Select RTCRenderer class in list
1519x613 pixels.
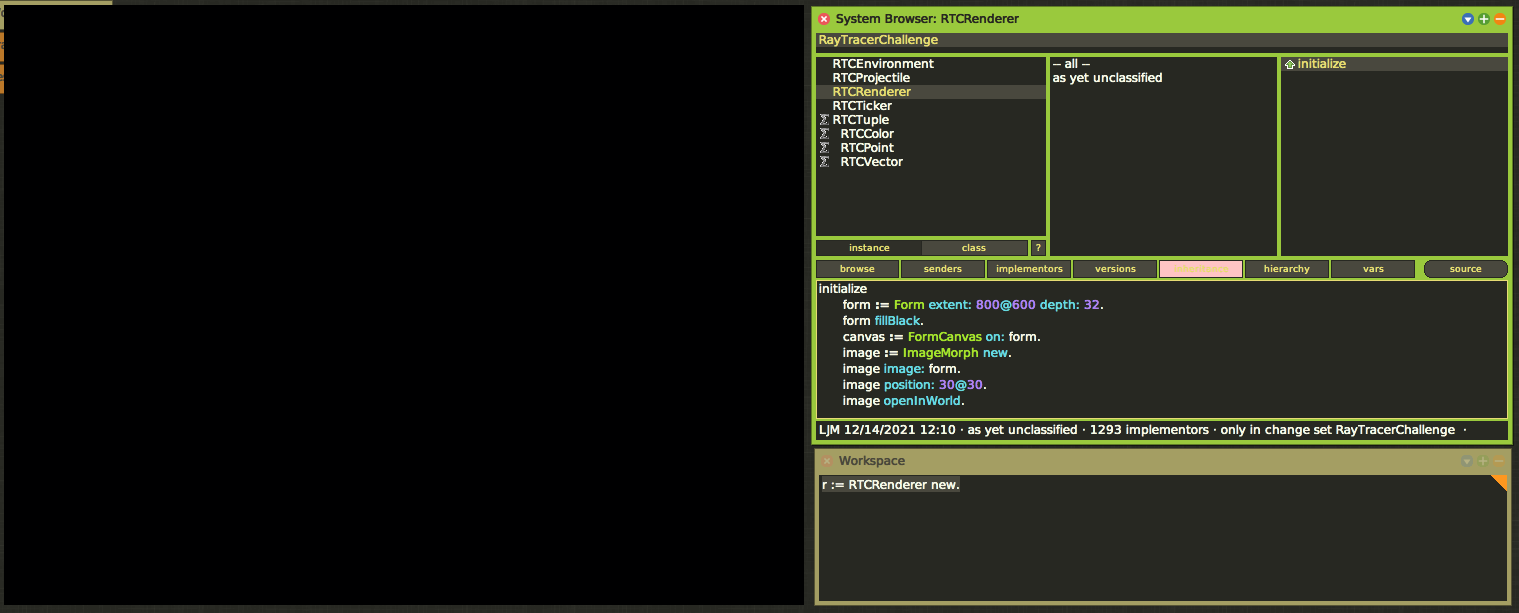pyautogui.click(x=931, y=92)
